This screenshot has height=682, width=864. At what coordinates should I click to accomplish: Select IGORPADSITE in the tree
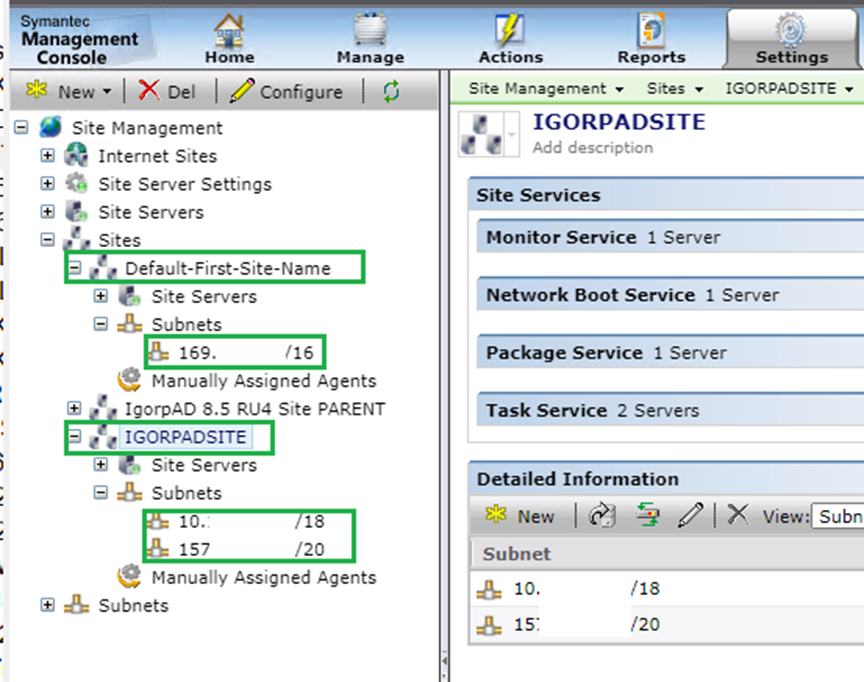pyautogui.click(x=186, y=437)
